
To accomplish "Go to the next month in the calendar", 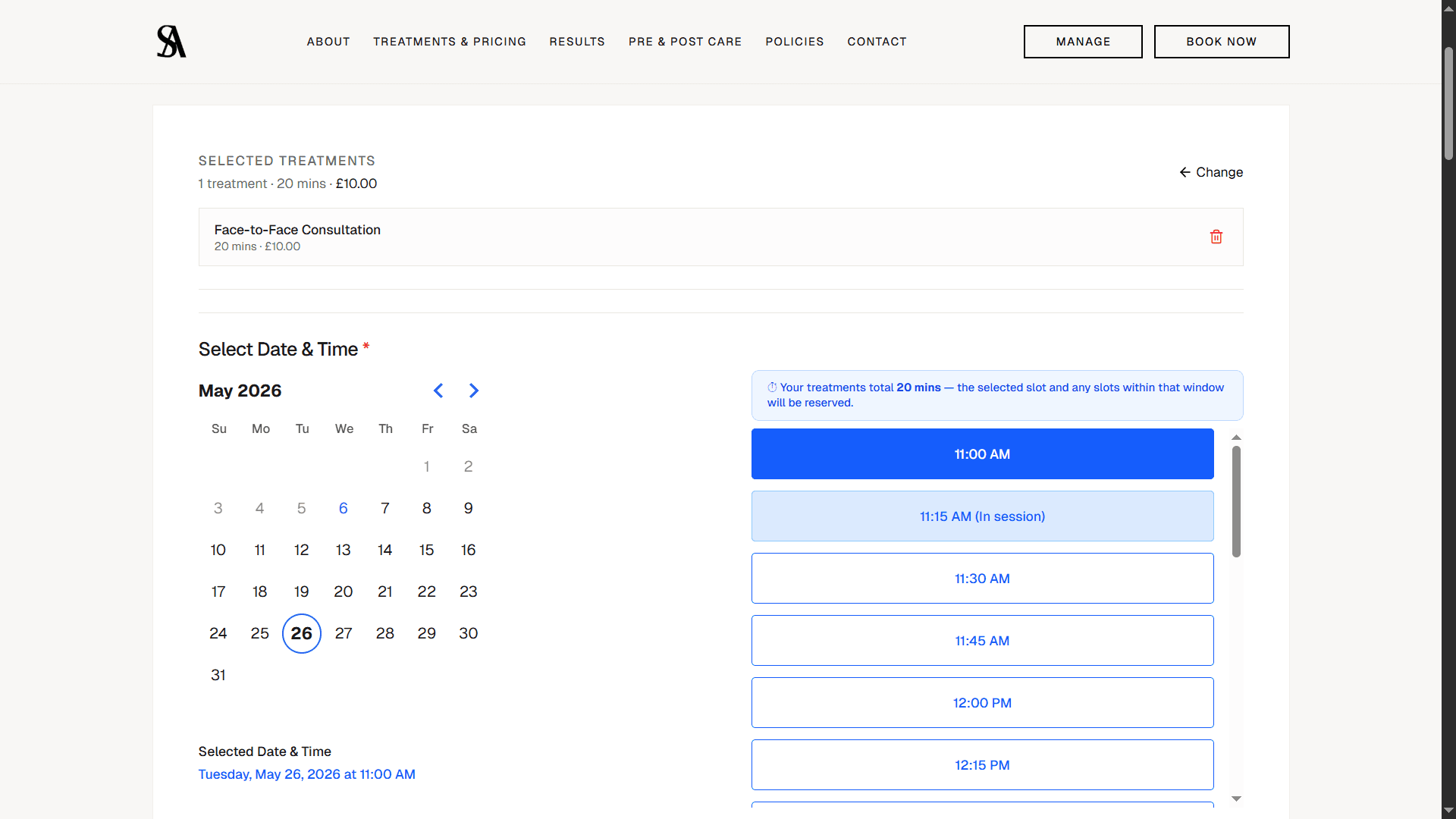I will tap(474, 391).
